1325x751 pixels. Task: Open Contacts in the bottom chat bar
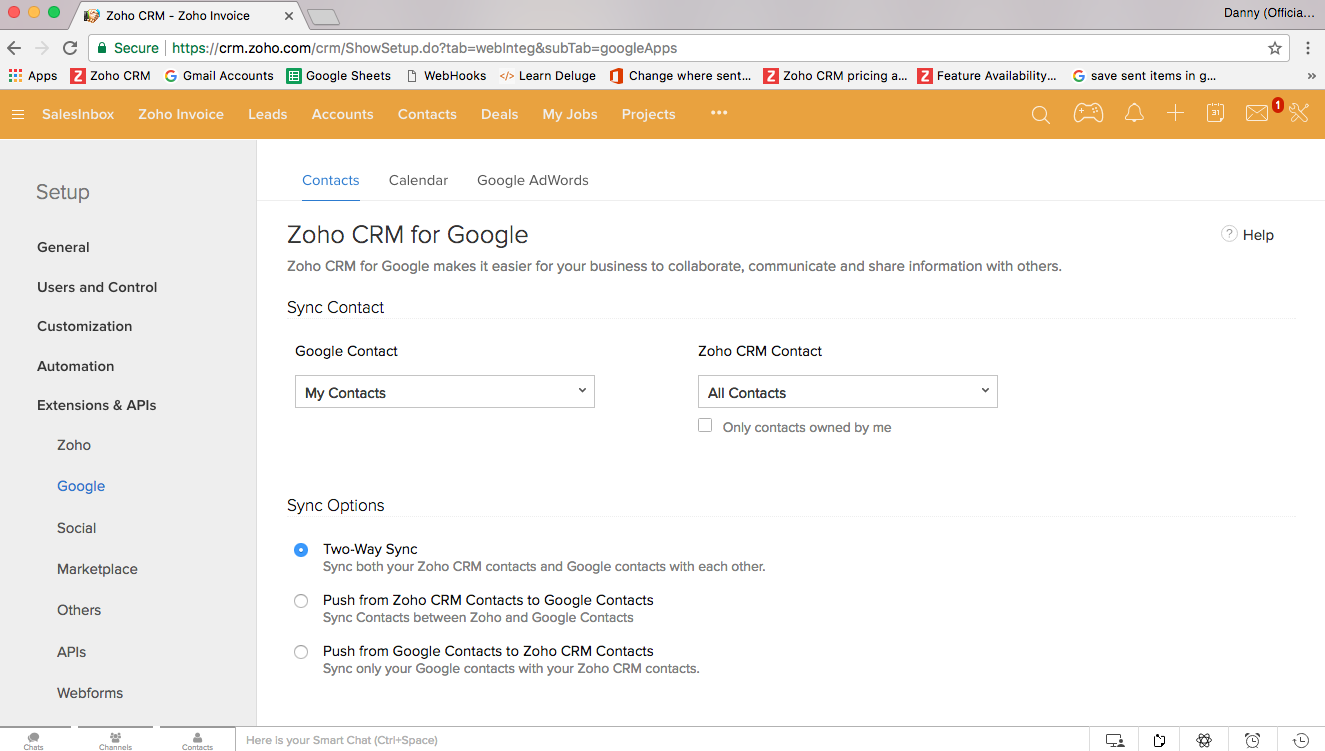pyautogui.click(x=197, y=741)
